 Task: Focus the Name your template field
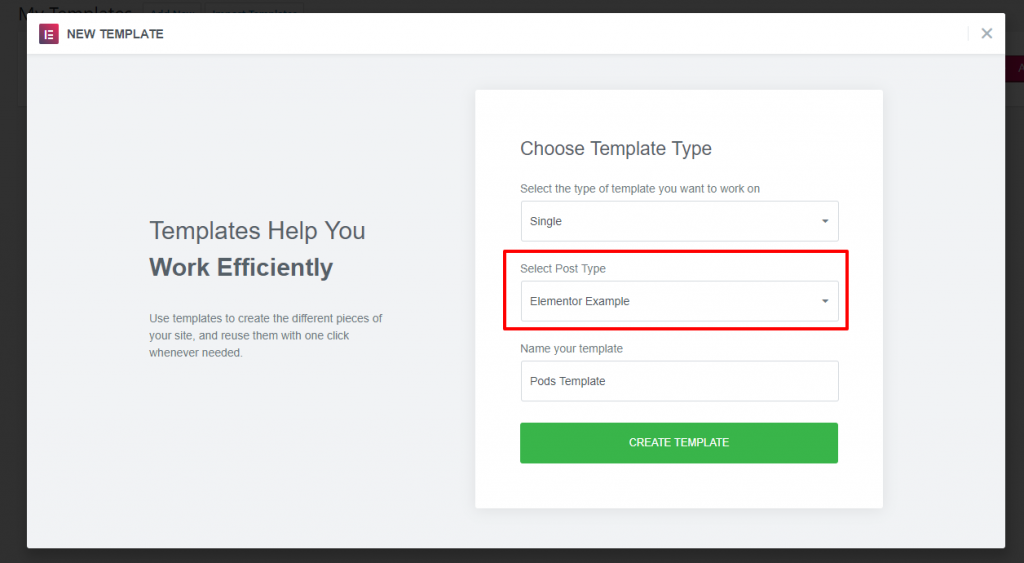678,381
